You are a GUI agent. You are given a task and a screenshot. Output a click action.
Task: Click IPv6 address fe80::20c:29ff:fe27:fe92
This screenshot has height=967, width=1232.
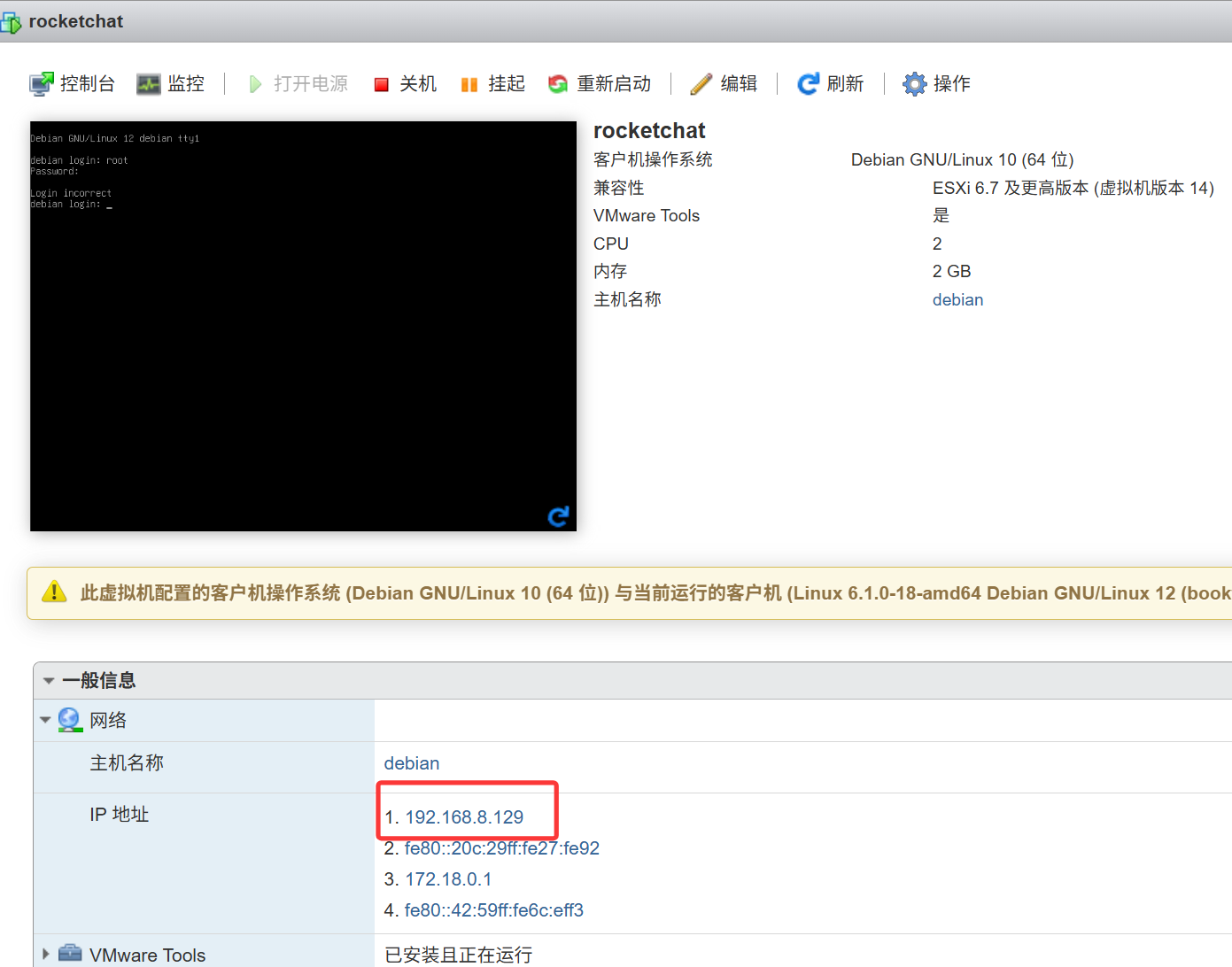502,848
